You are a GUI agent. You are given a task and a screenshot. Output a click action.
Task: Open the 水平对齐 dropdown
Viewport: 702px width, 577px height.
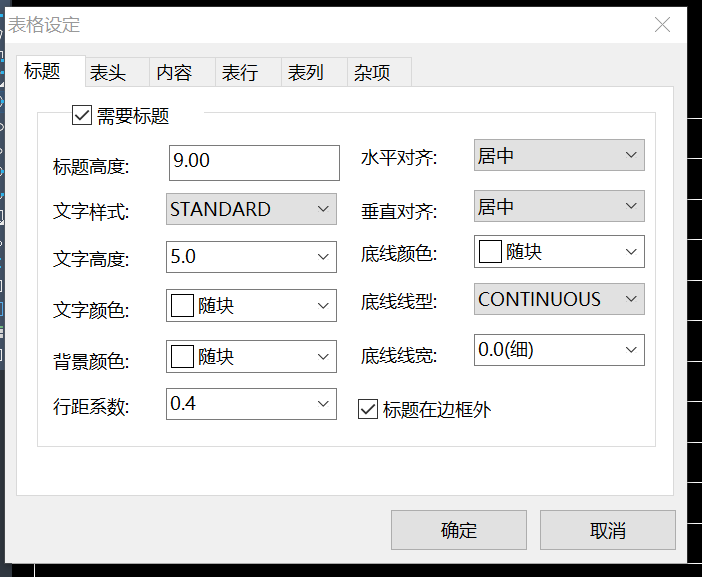pyautogui.click(x=559, y=155)
